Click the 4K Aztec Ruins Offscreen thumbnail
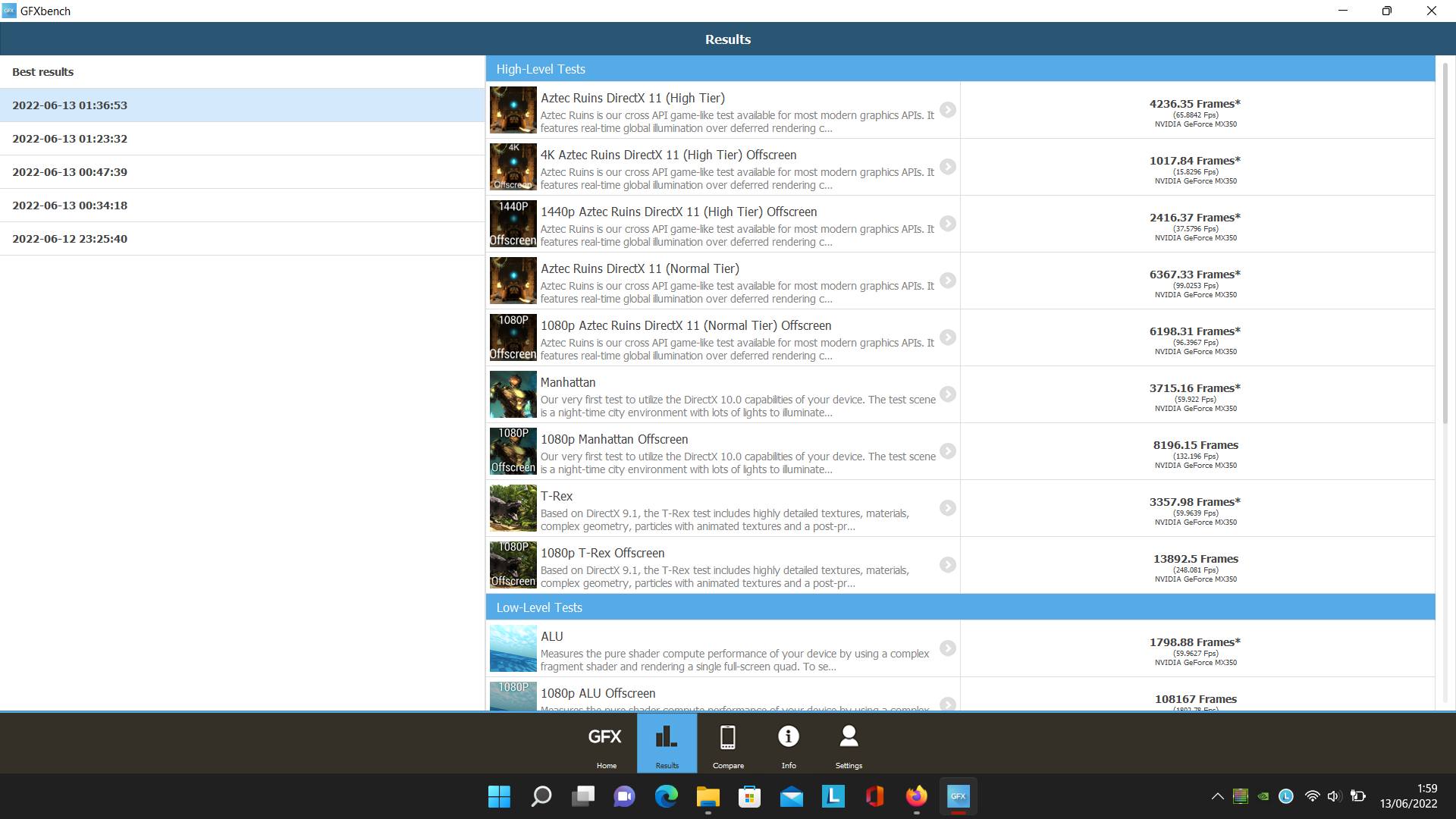This screenshot has height=819, width=1456. [x=513, y=167]
